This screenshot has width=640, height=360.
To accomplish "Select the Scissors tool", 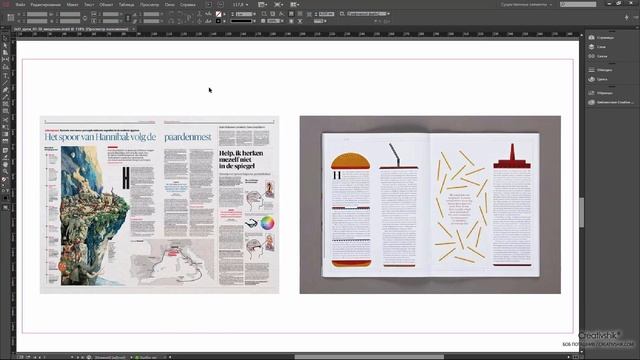I will [x=5, y=120].
